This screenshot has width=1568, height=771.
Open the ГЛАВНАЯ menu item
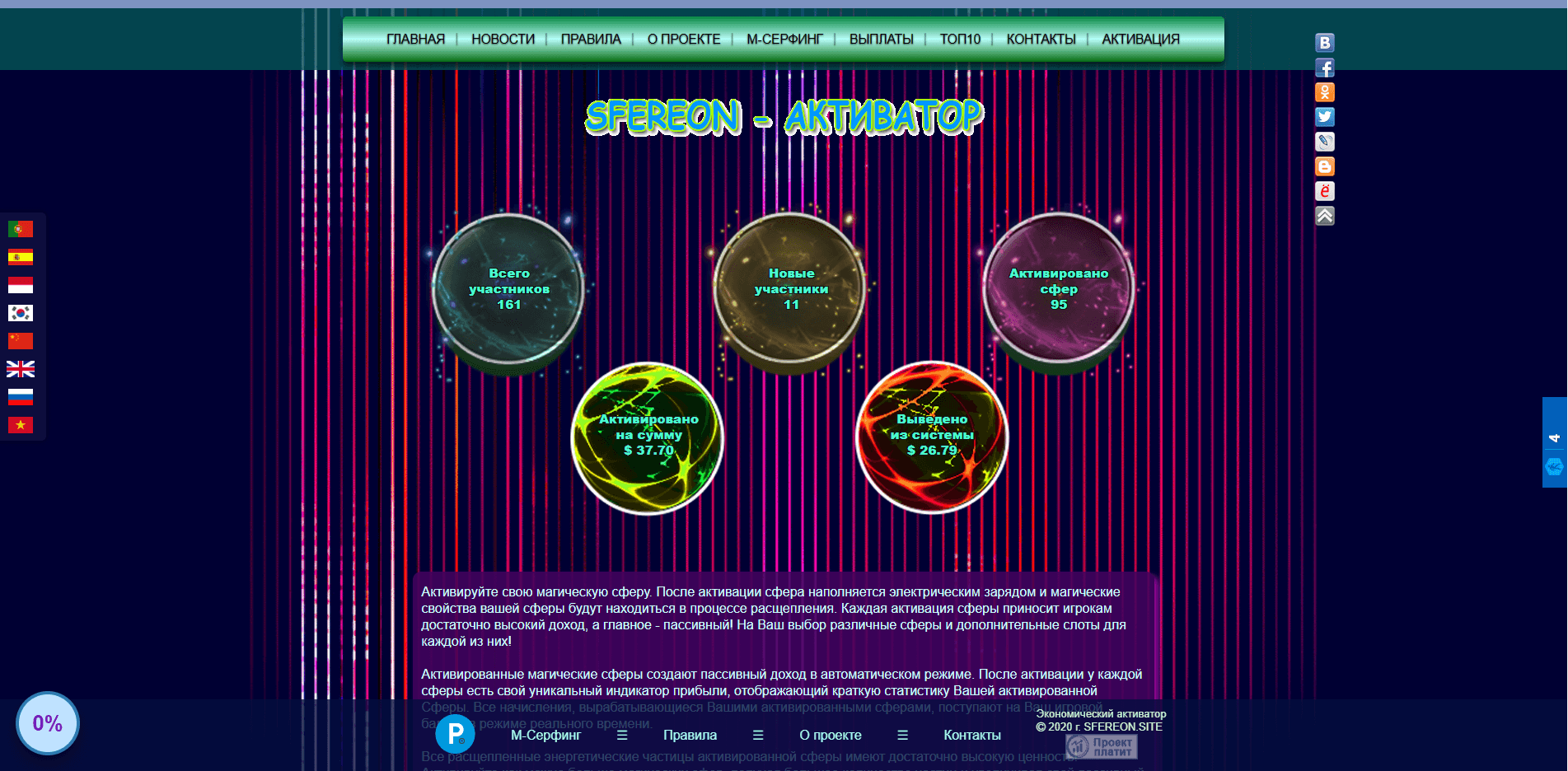tap(415, 40)
